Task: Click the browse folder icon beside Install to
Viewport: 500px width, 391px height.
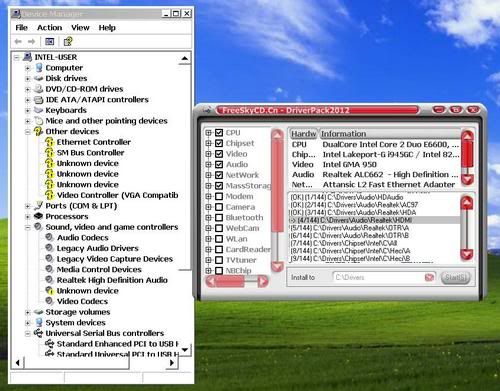Action: click(429, 277)
